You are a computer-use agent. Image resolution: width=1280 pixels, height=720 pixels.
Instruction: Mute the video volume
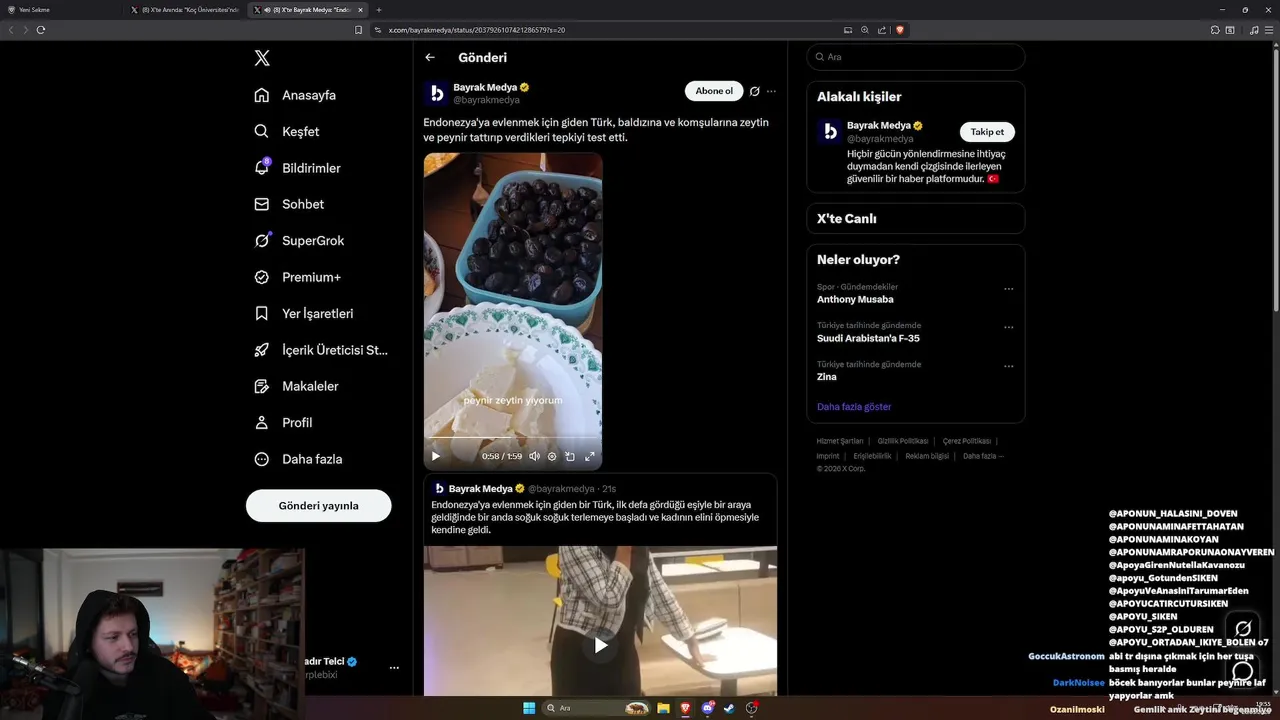[534, 456]
